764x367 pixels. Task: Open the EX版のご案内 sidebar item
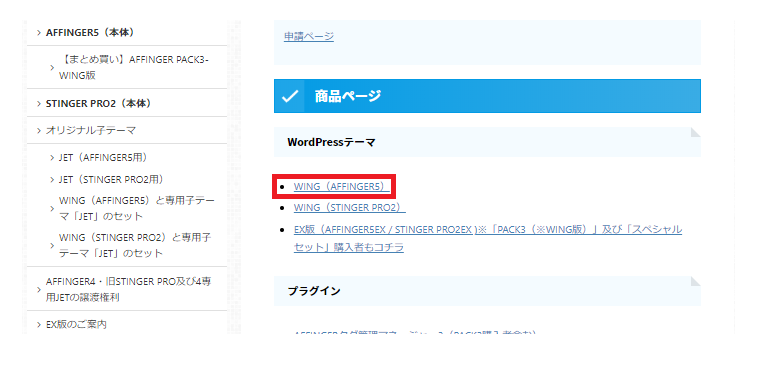click(76, 324)
